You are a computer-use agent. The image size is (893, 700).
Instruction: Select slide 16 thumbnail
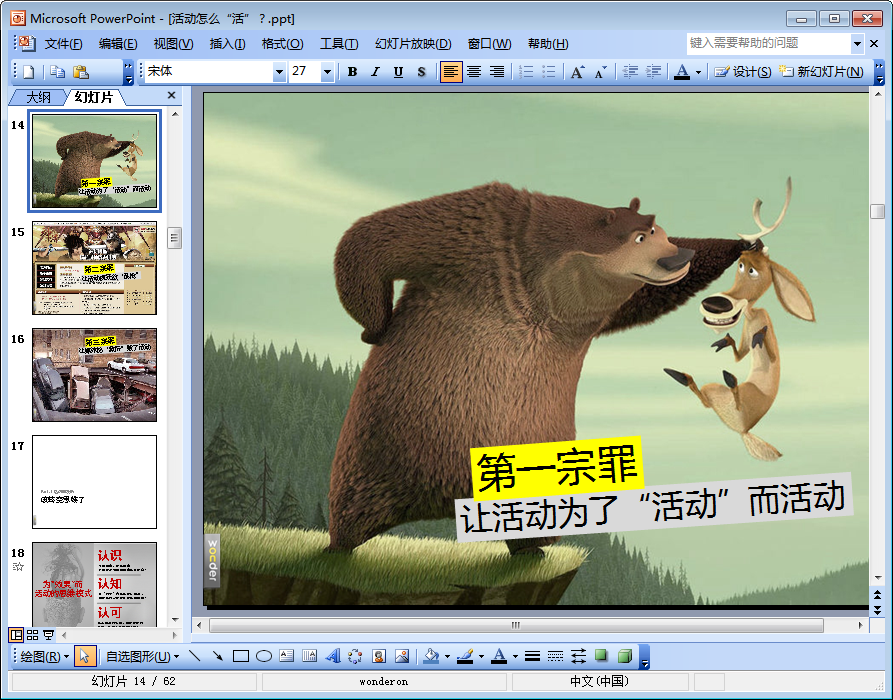[x=95, y=375]
